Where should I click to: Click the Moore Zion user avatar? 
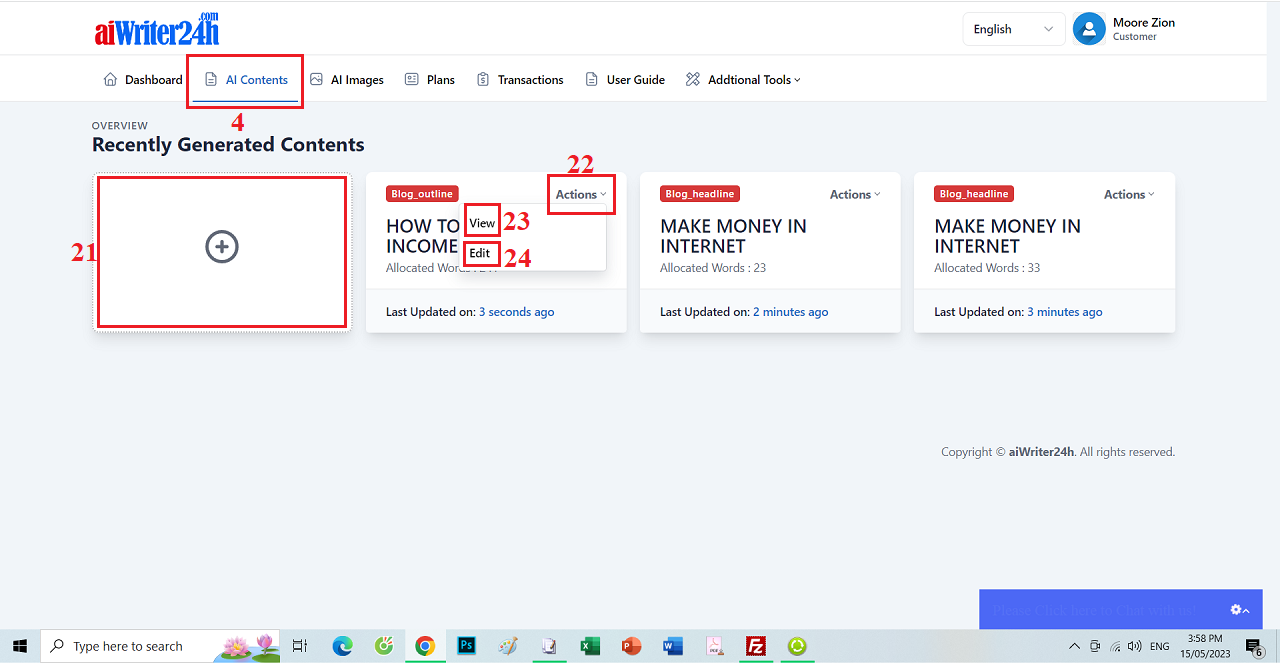1089,29
